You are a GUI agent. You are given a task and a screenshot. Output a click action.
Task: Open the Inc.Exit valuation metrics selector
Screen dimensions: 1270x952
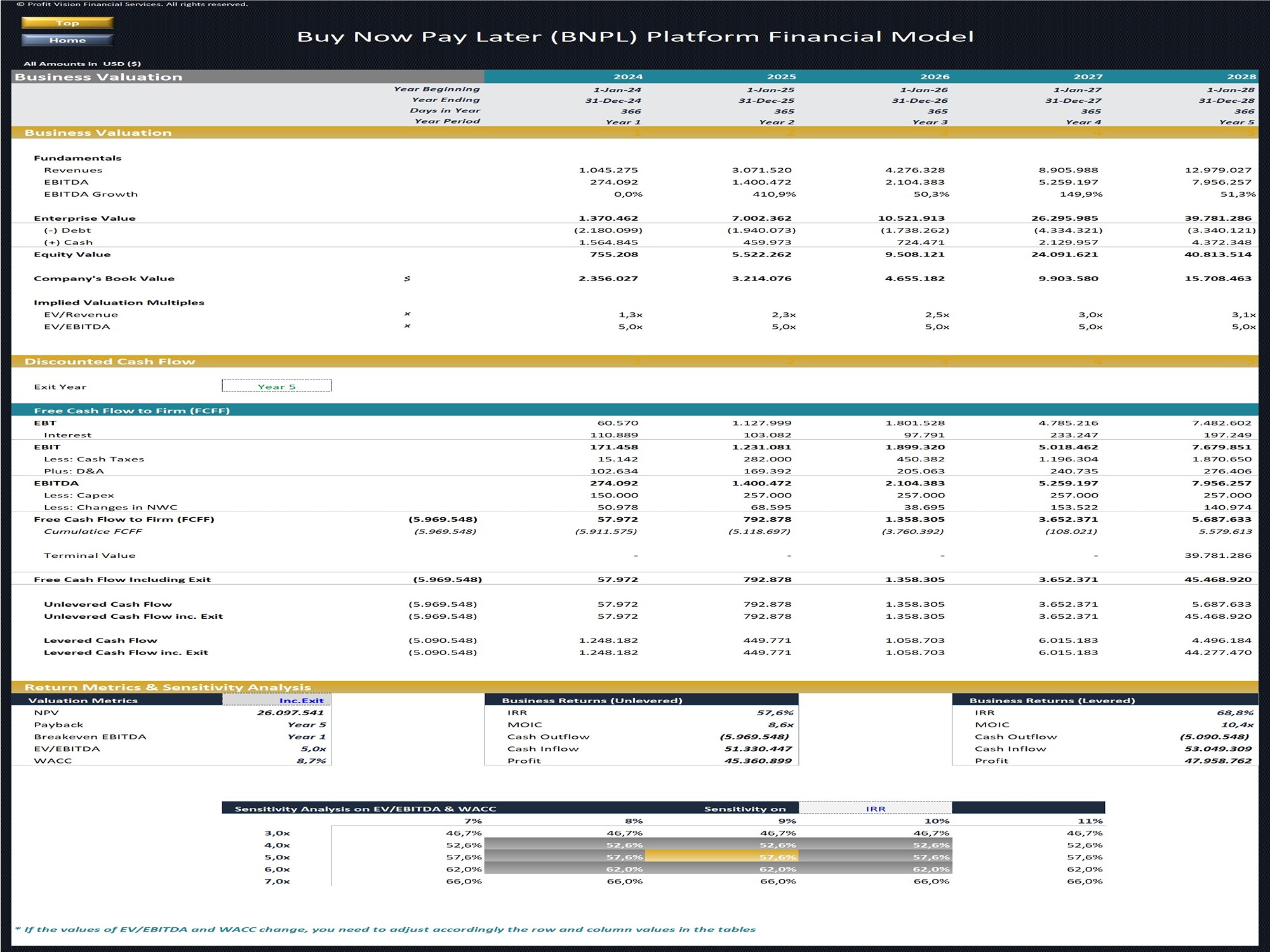[x=276, y=700]
